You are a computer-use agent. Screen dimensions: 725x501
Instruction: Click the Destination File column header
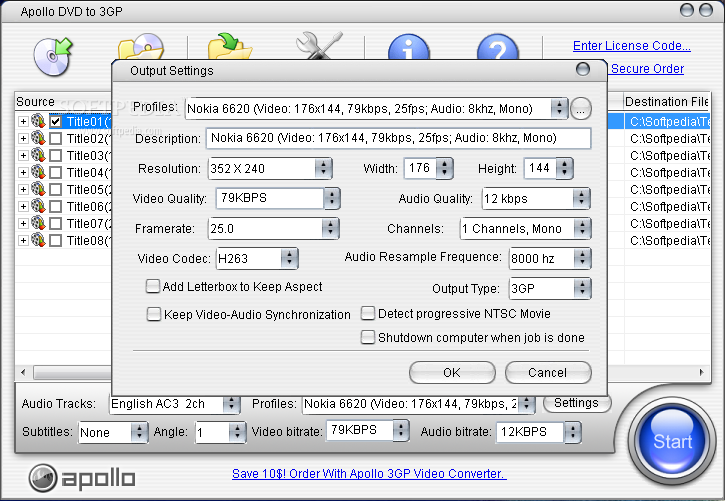coord(666,101)
